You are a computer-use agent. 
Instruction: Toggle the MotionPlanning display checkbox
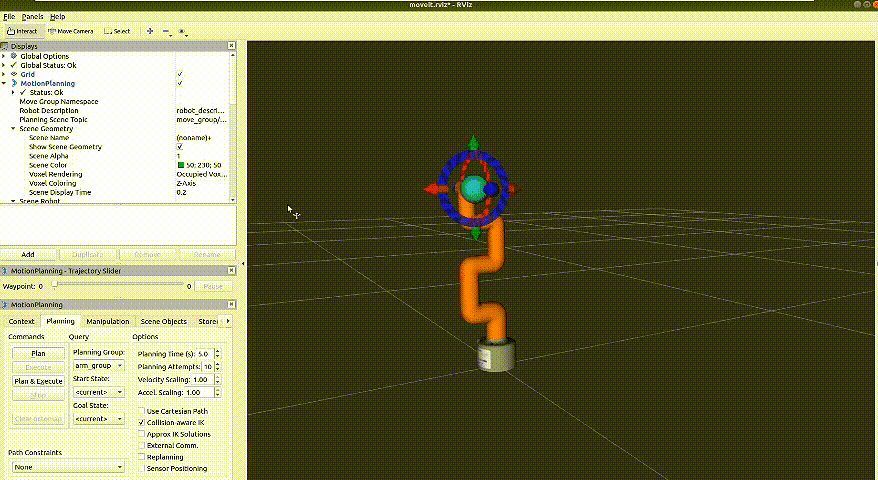[180, 83]
